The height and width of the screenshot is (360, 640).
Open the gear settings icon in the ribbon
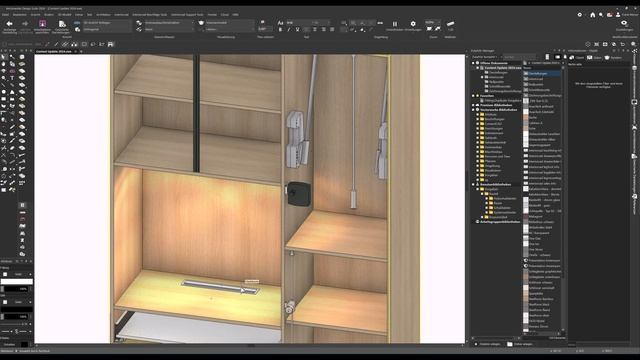pos(413,24)
